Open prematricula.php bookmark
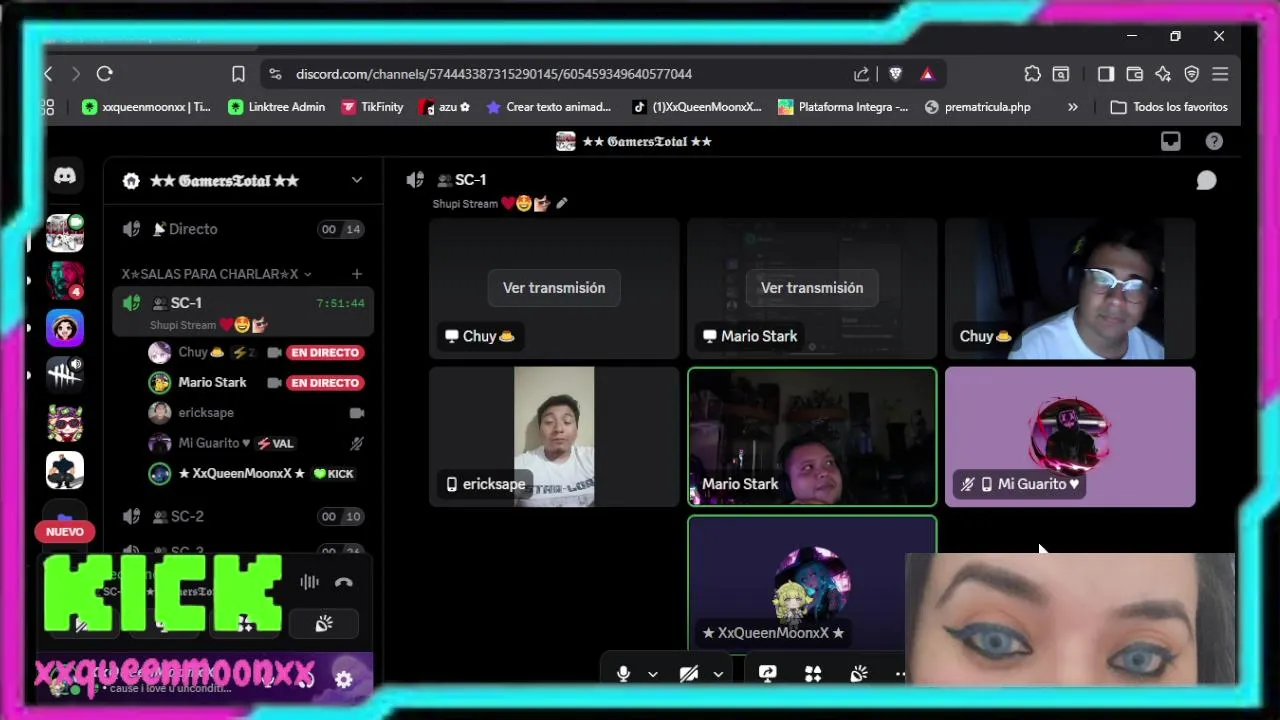This screenshot has width=1280, height=720. [977, 107]
